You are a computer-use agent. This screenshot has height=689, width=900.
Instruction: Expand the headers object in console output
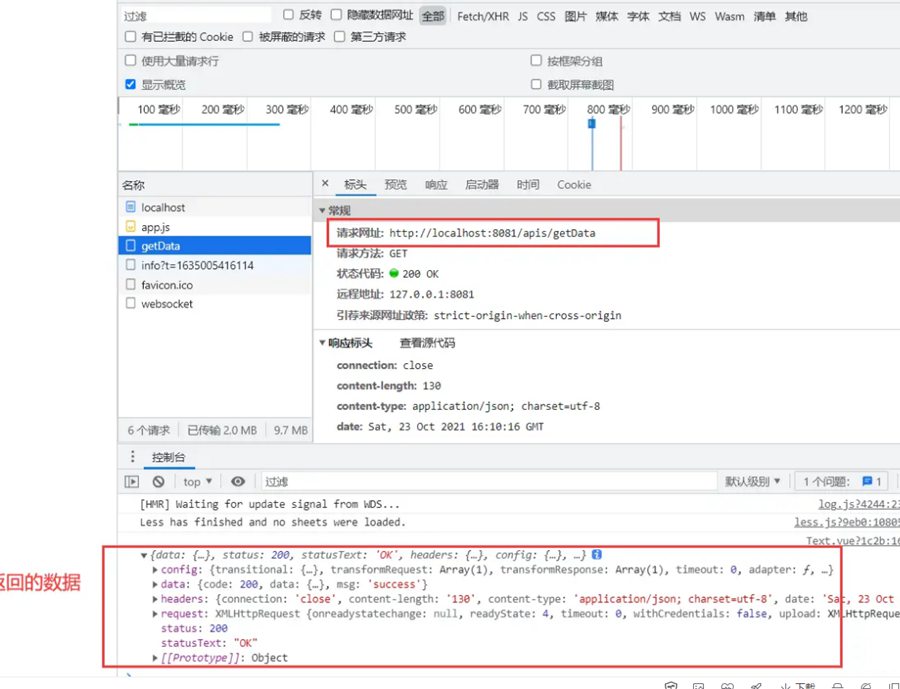[154, 599]
